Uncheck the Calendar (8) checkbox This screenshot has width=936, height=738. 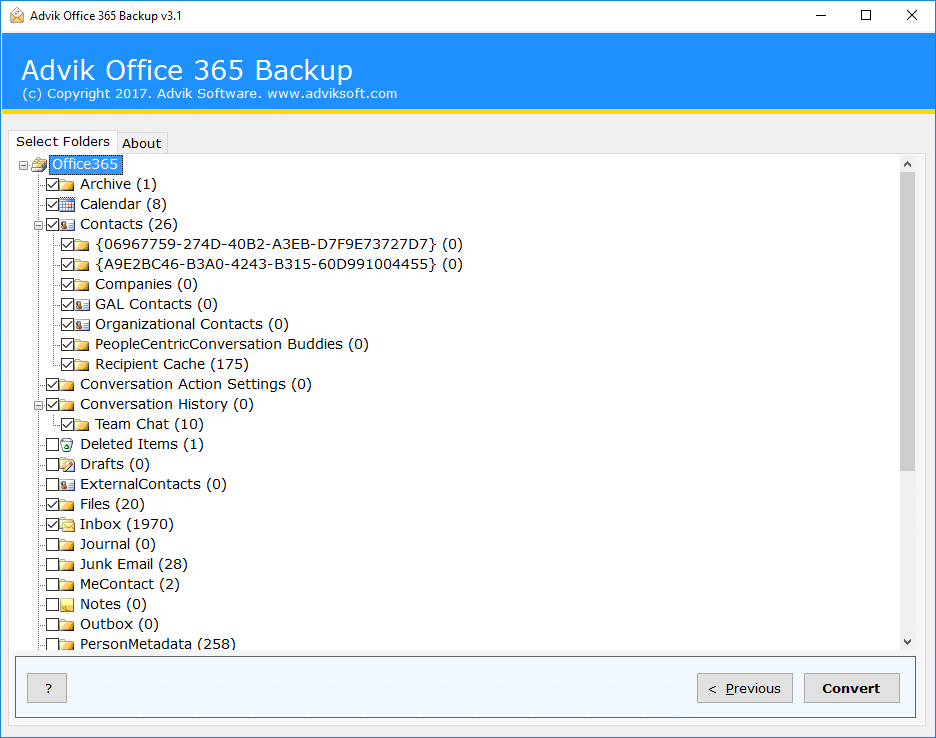click(x=53, y=205)
